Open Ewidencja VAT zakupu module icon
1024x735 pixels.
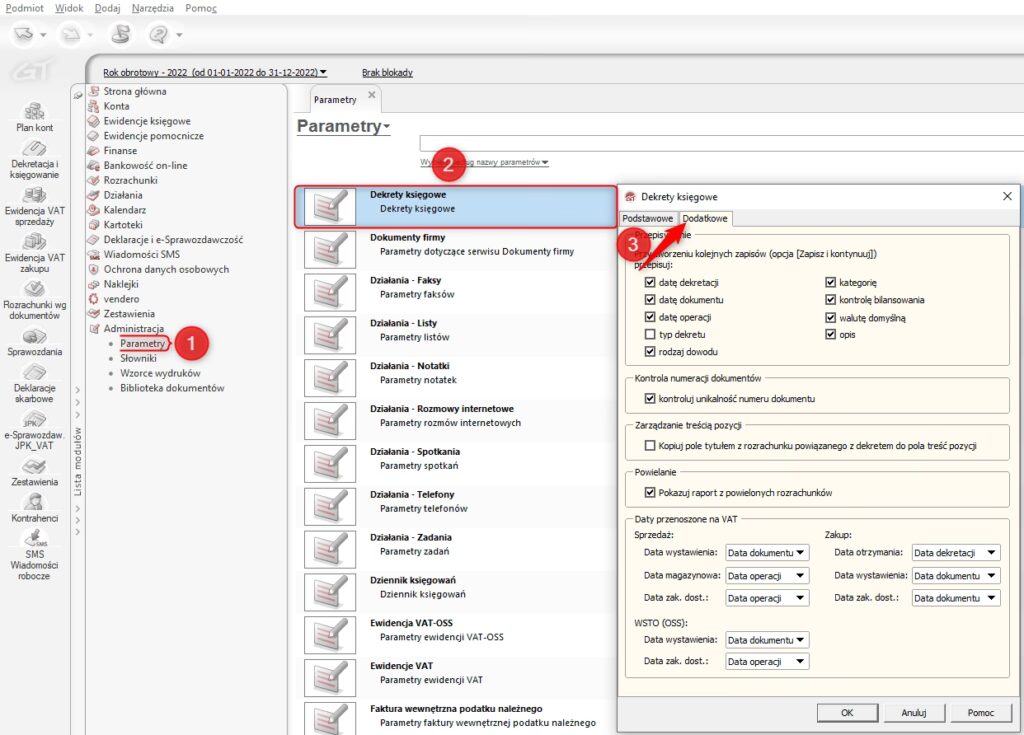tap(34, 244)
